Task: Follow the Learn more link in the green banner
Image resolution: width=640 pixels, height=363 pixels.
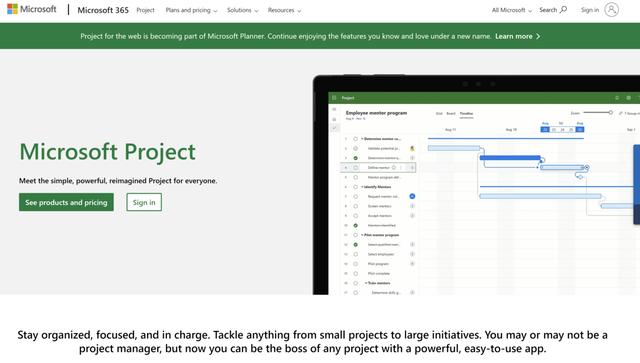Action: 518,36
